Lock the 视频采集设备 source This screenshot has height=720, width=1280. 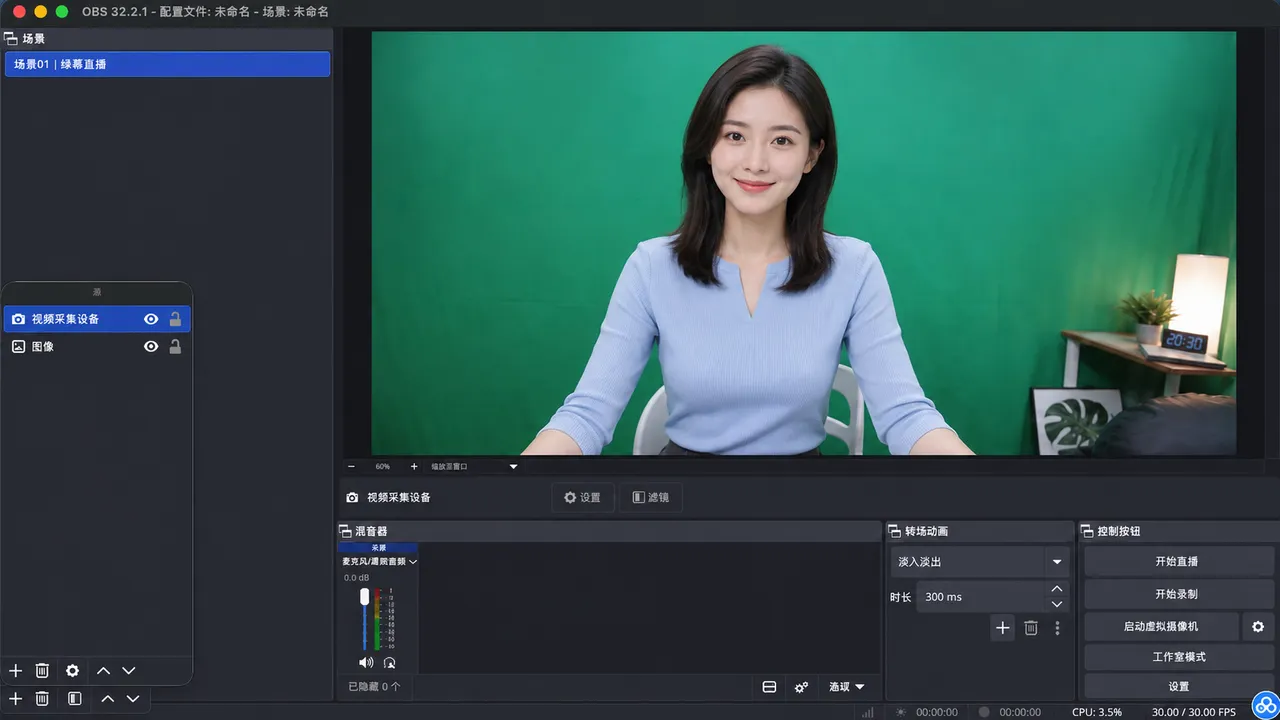175,319
